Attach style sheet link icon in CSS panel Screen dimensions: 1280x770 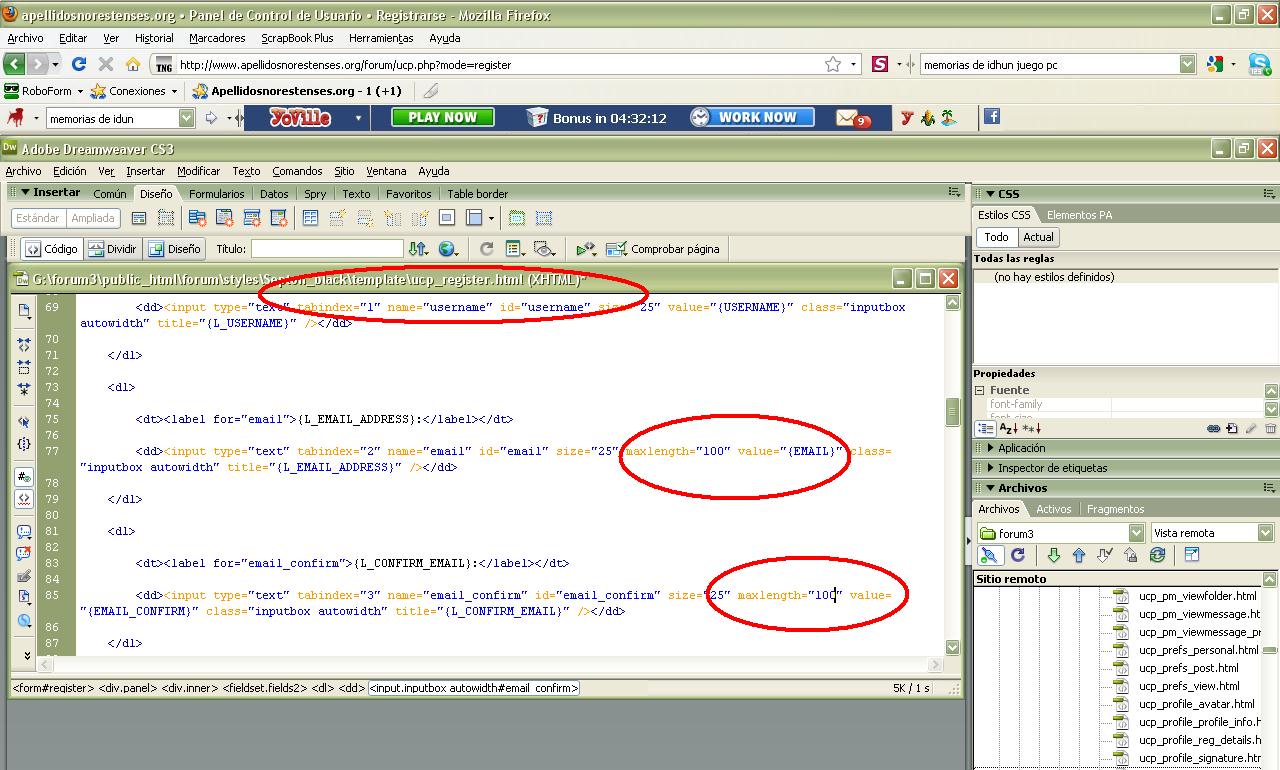click(1213, 428)
